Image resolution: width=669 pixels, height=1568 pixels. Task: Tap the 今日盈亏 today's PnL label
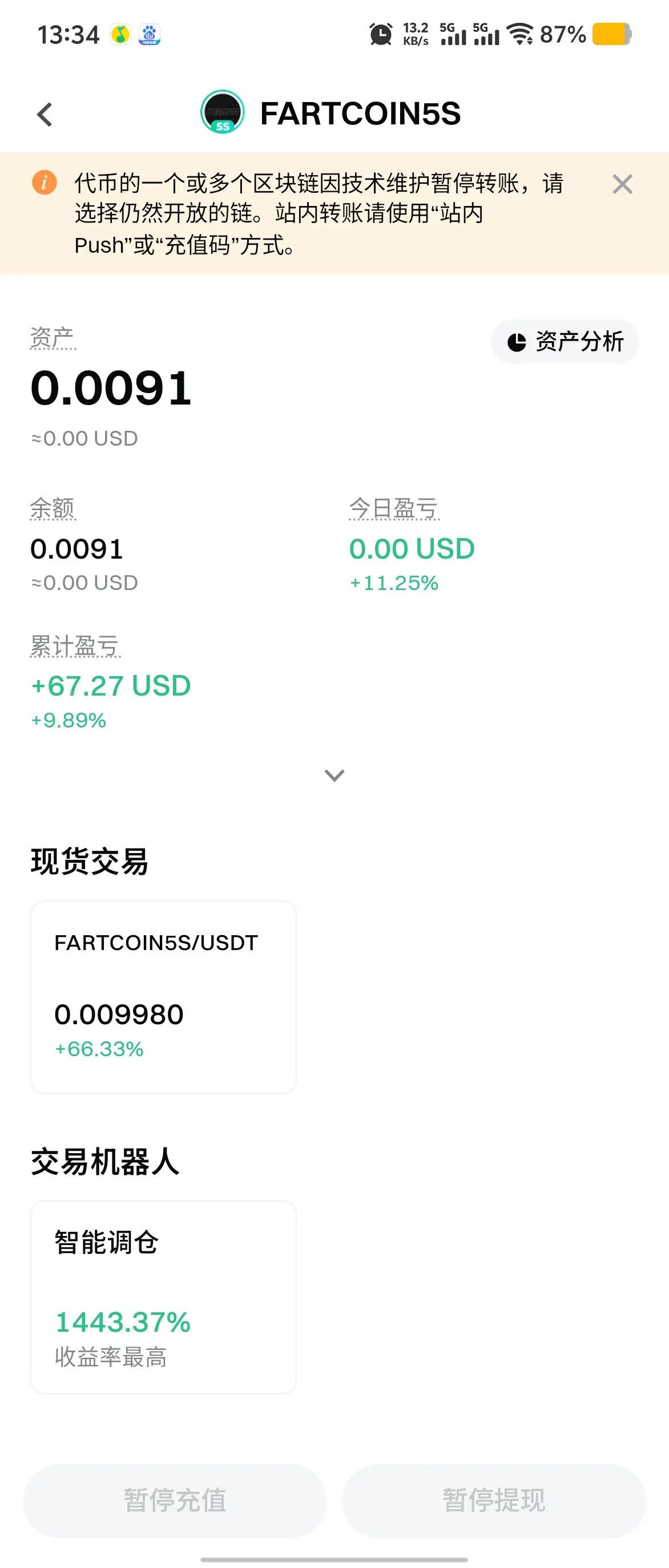pyautogui.click(x=394, y=508)
